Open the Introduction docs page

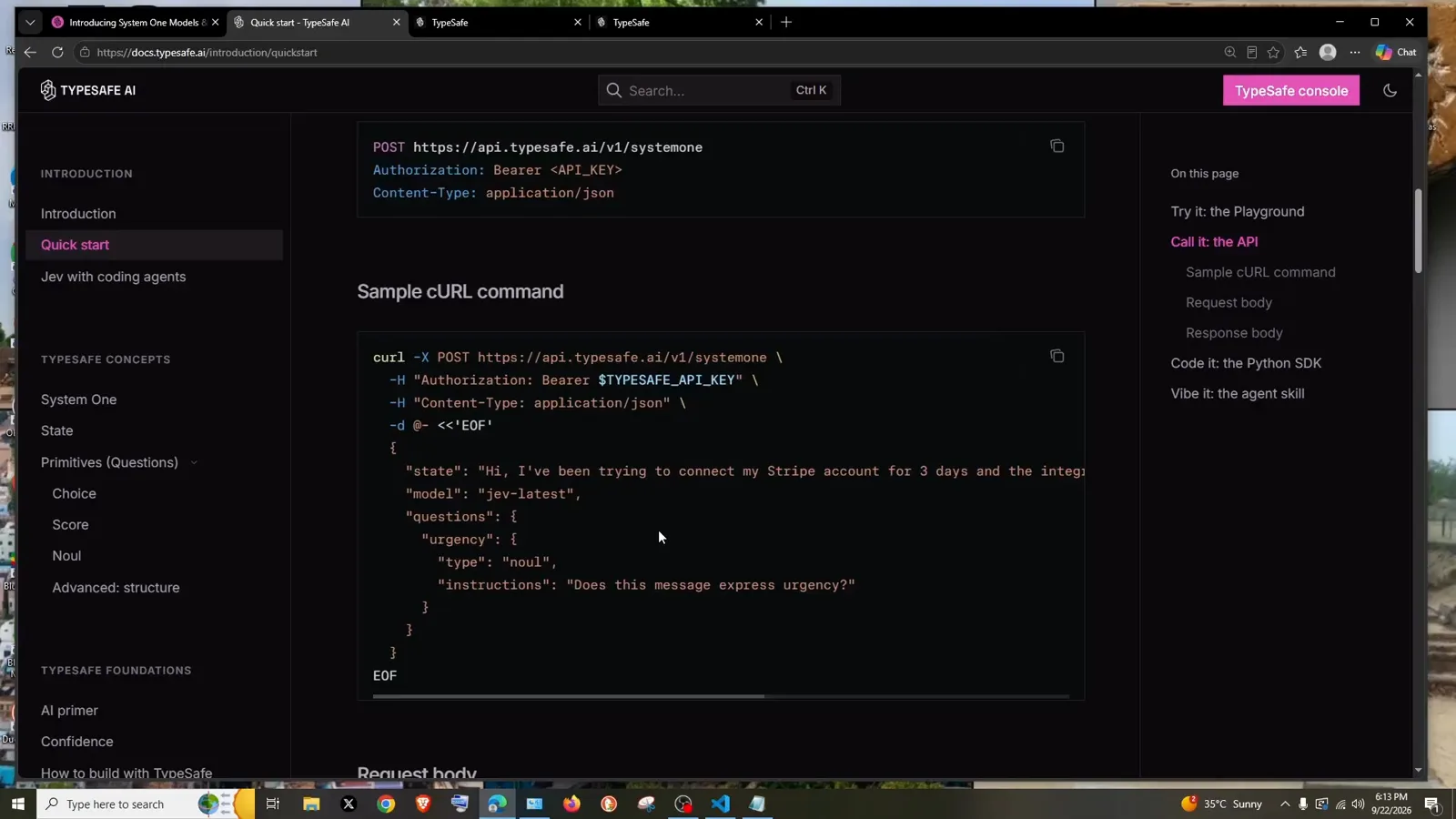[x=78, y=214]
